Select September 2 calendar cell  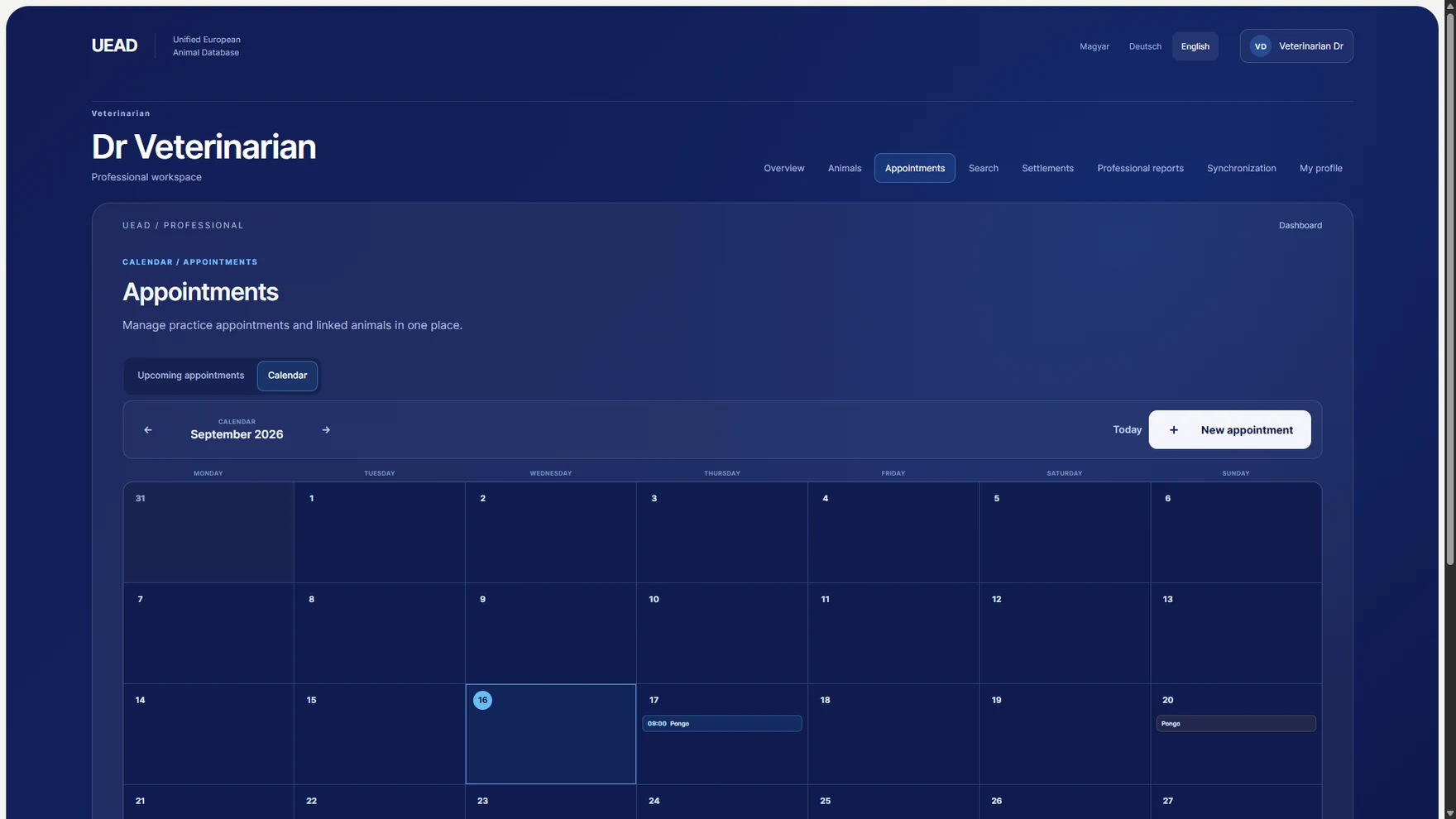(x=550, y=533)
